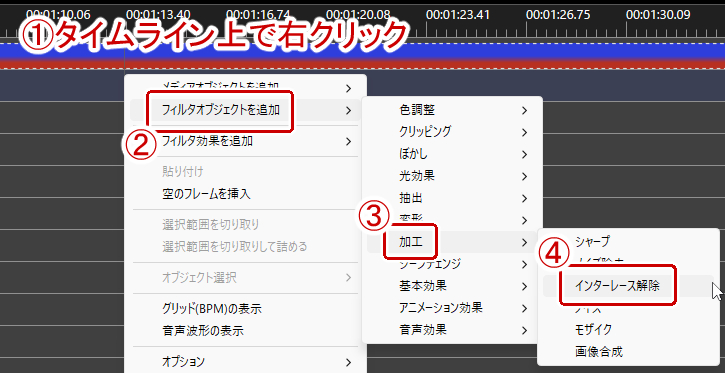Expand the オプション submenu
Viewport: 725px width, 373px height.
coord(246,361)
